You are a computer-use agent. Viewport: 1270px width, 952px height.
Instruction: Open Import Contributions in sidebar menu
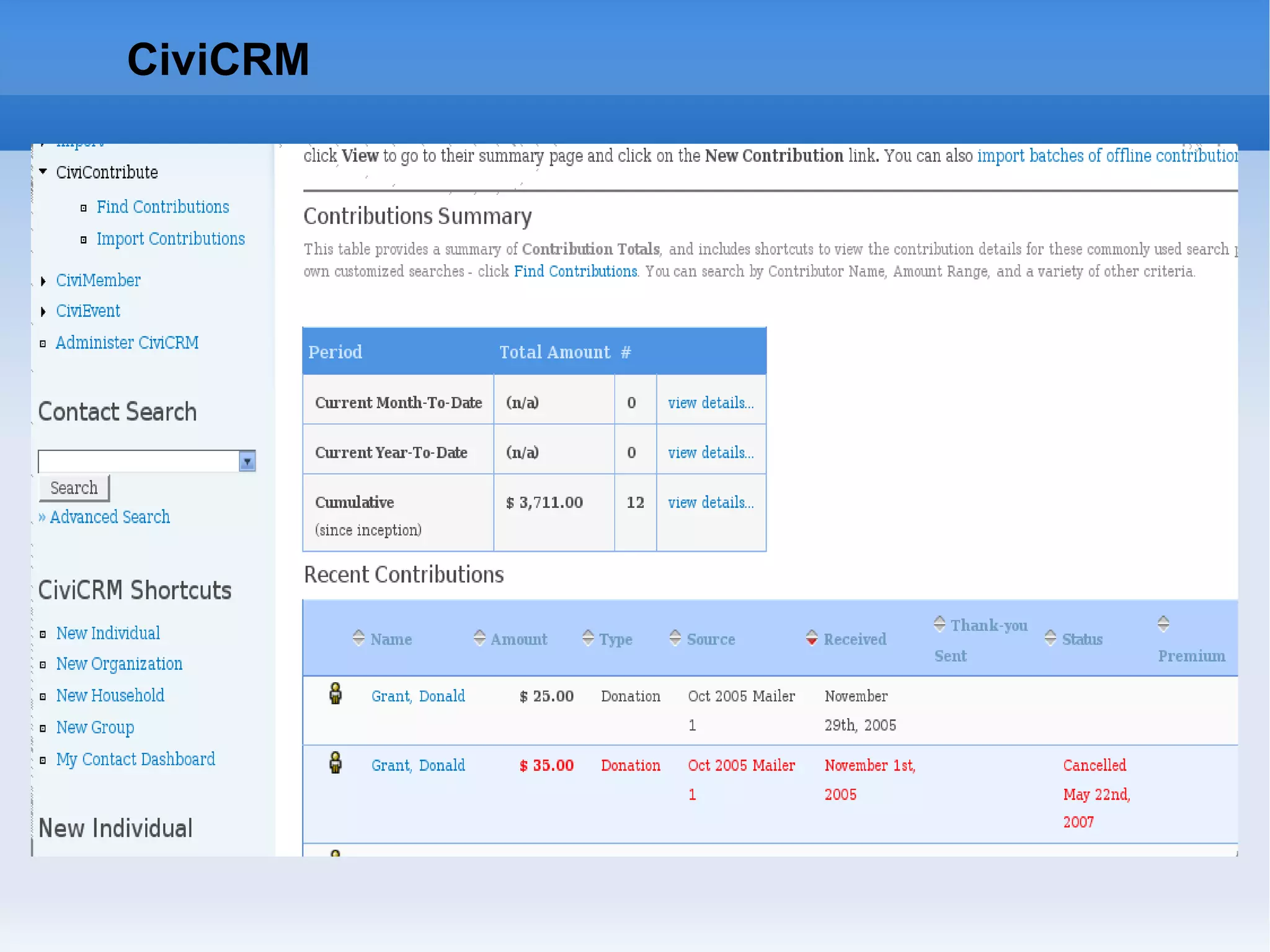tap(171, 239)
